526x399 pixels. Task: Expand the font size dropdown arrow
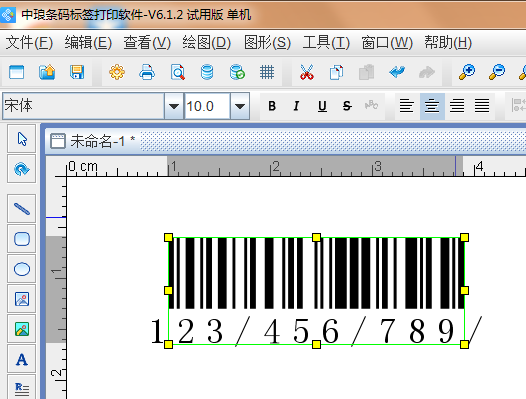(x=240, y=106)
